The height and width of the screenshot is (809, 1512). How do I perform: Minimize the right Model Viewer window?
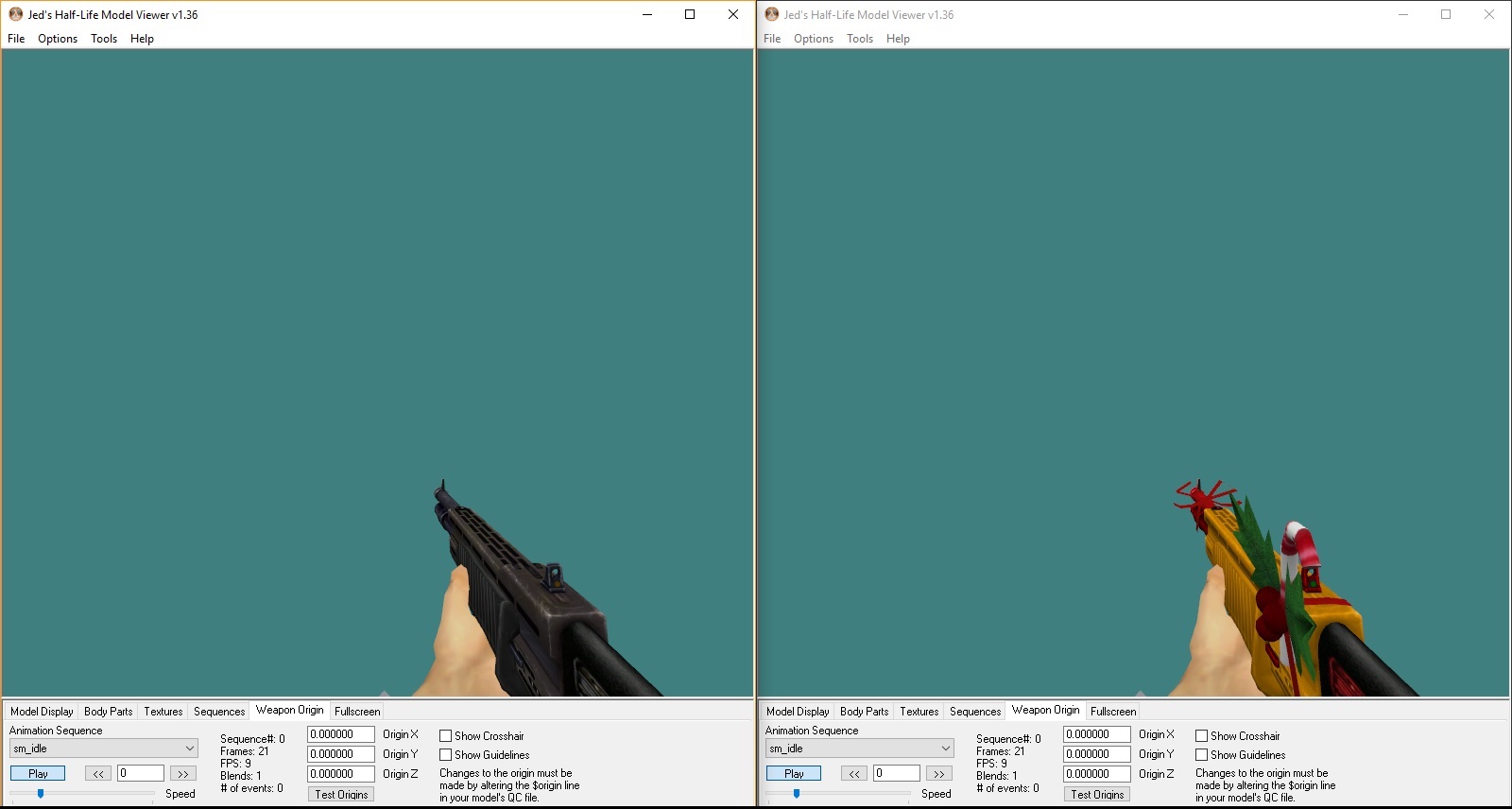click(1403, 14)
